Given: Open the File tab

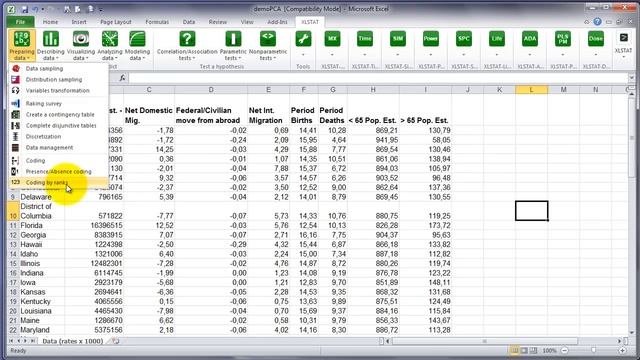Looking at the screenshot, I should click(20, 22).
